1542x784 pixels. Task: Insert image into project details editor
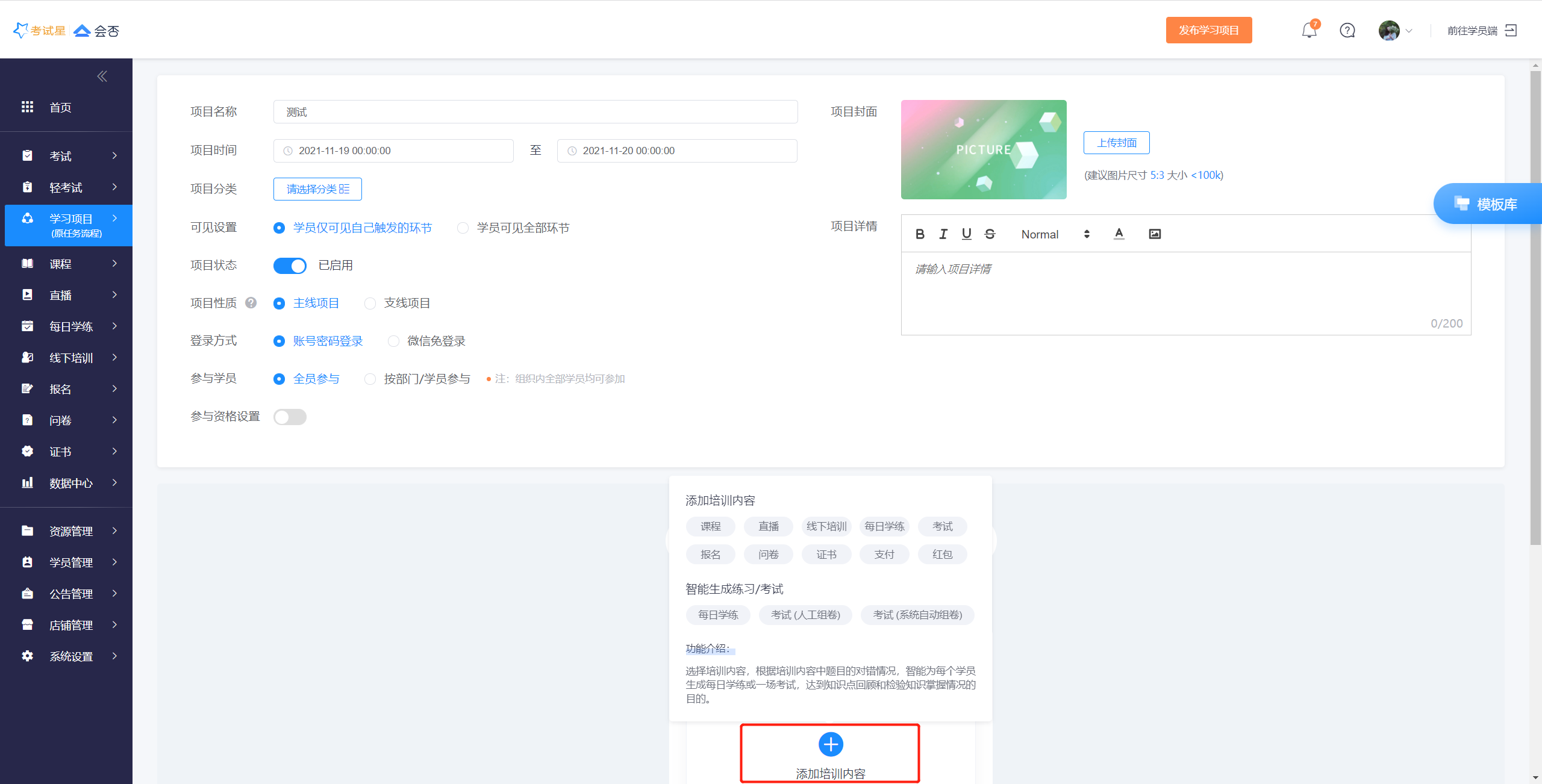(1154, 234)
